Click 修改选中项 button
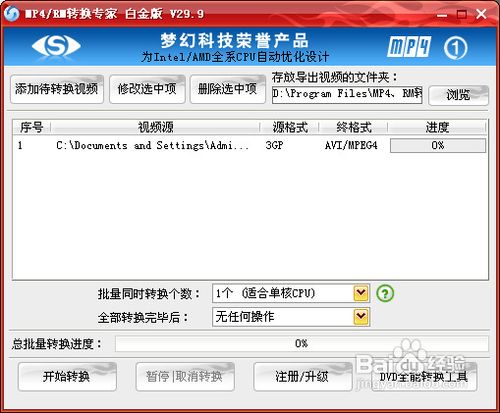The height and width of the screenshot is (413, 500). tap(147, 89)
